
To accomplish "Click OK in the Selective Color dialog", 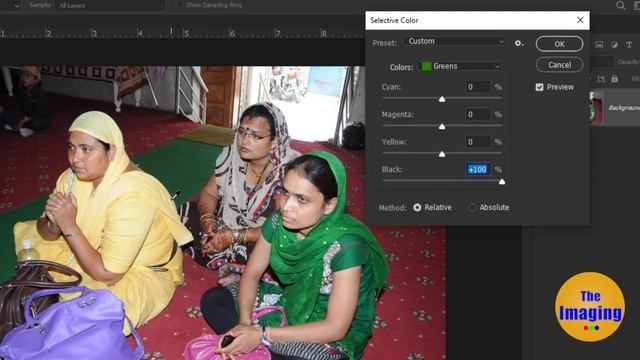I will 559,44.
